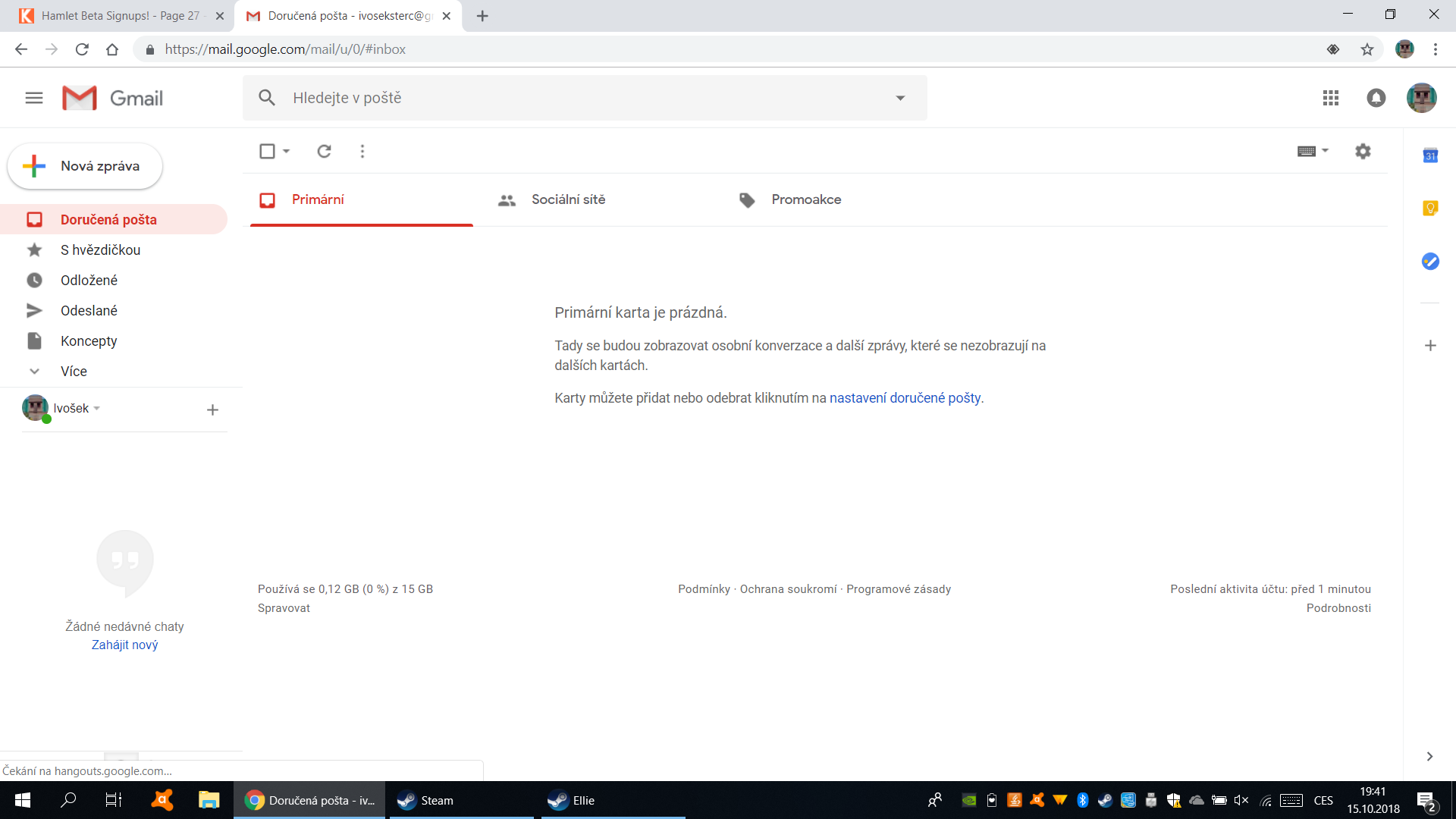
Task: Click the notifications bell icon
Action: tap(1376, 98)
